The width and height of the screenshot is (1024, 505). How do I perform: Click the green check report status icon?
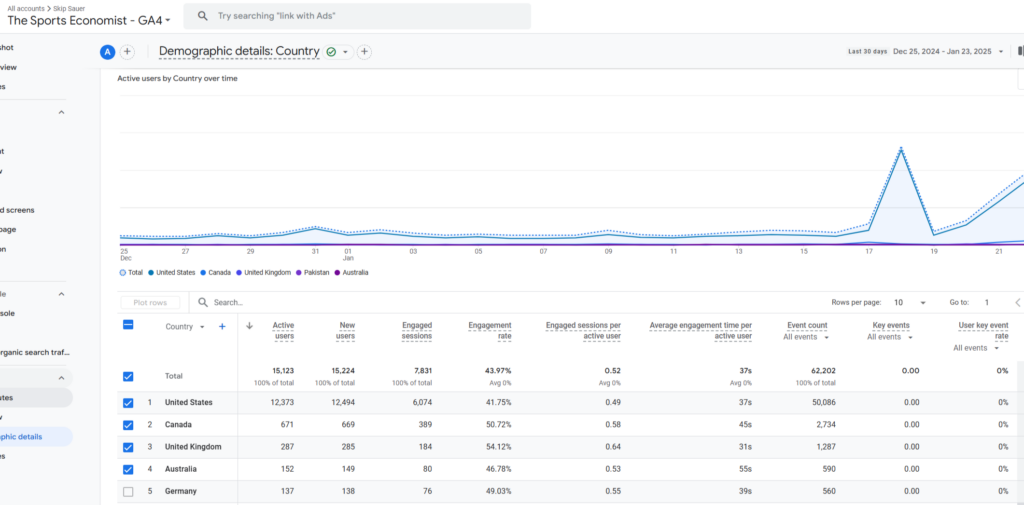[x=331, y=52]
